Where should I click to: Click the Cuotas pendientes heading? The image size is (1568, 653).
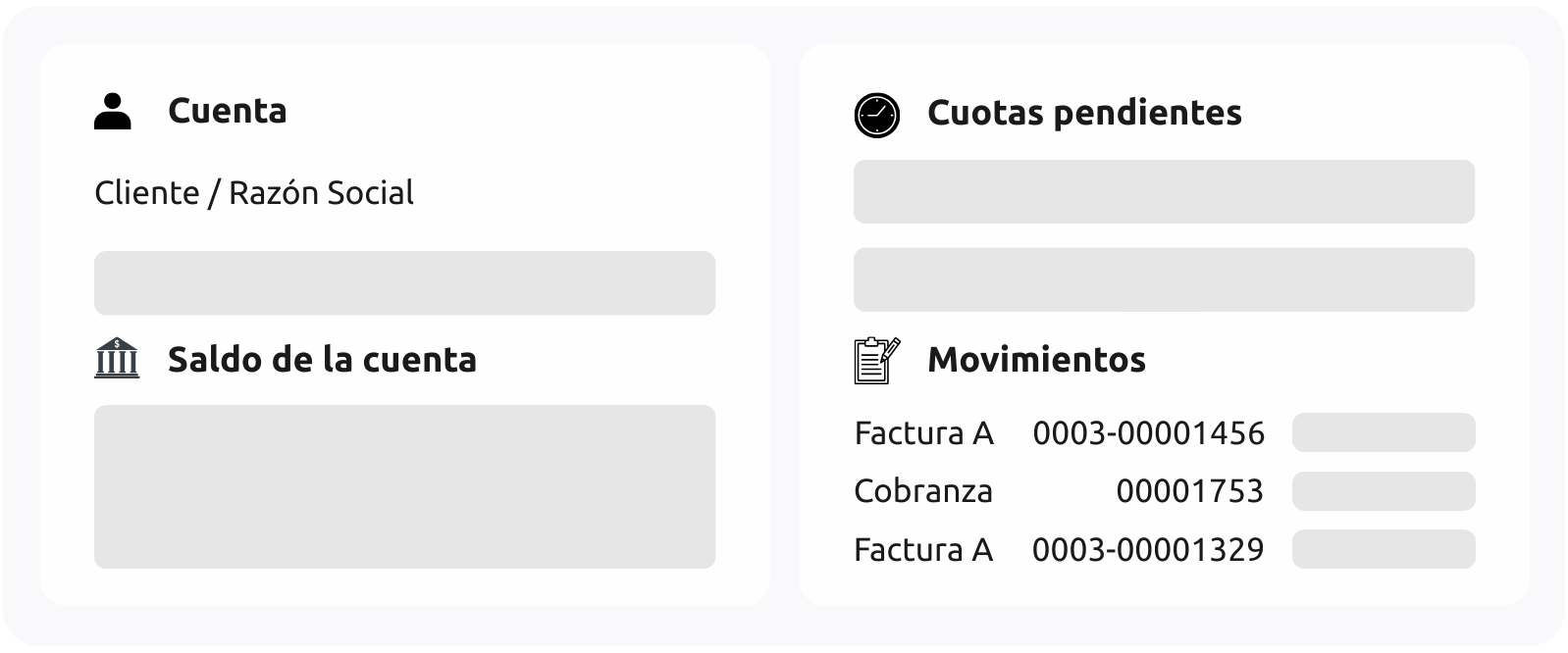(x=1084, y=113)
